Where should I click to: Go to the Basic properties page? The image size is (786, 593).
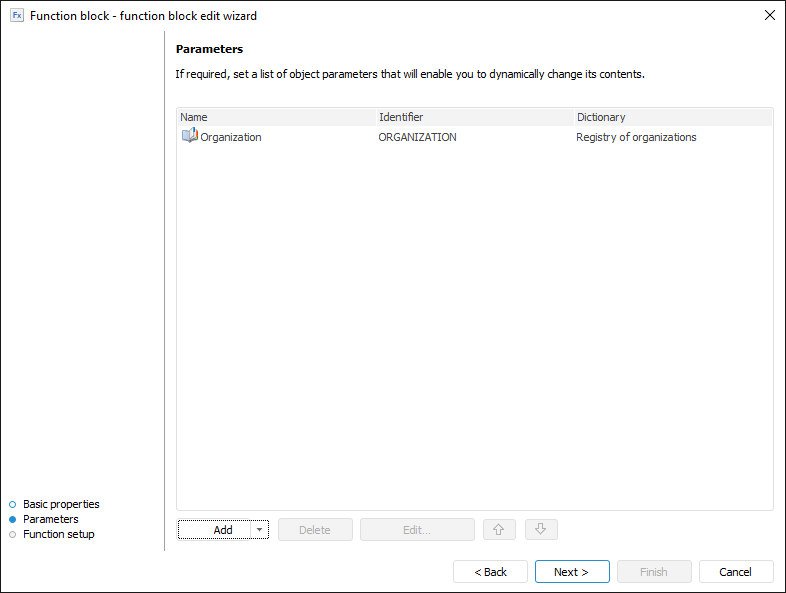click(61, 504)
